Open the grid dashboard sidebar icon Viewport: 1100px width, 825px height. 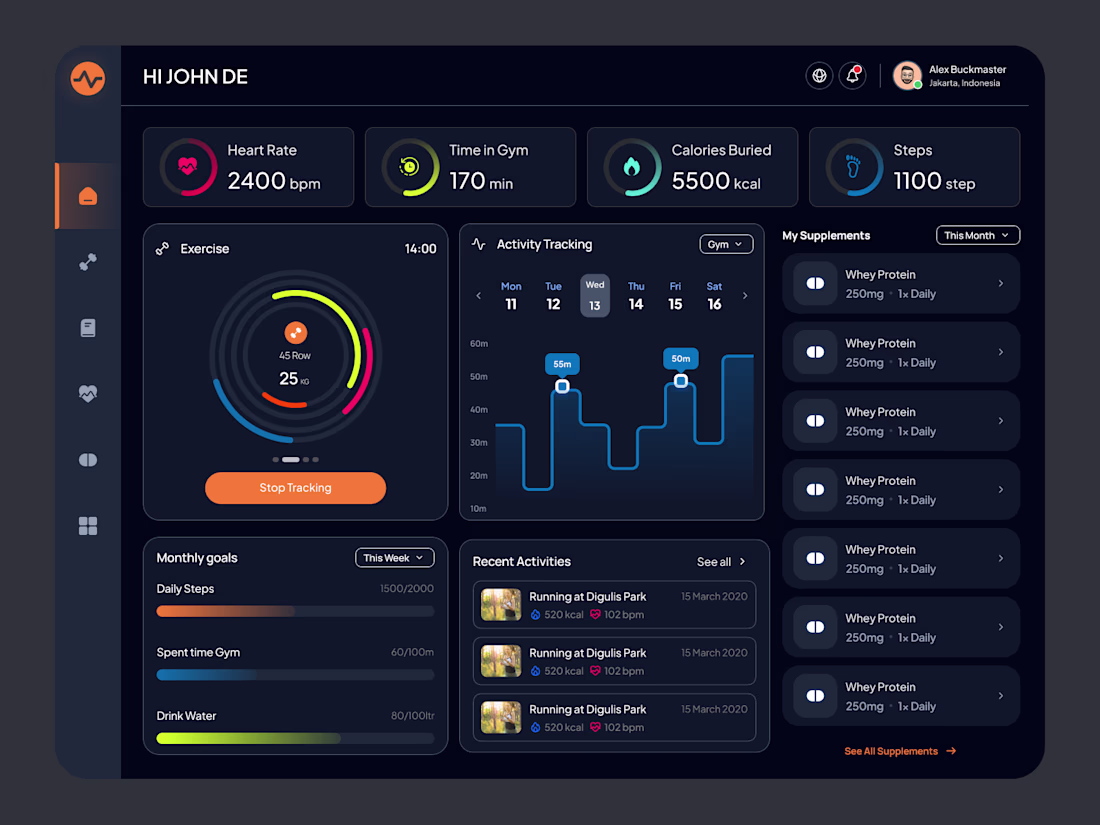pyautogui.click(x=88, y=525)
